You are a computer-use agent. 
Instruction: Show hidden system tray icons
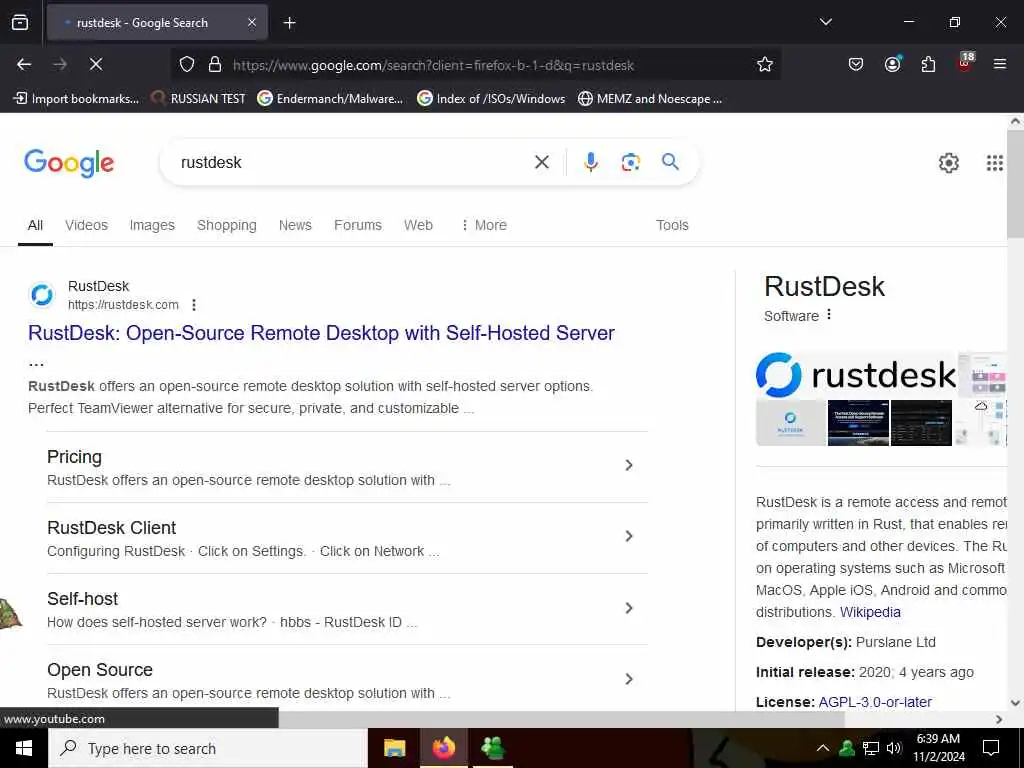coord(823,748)
